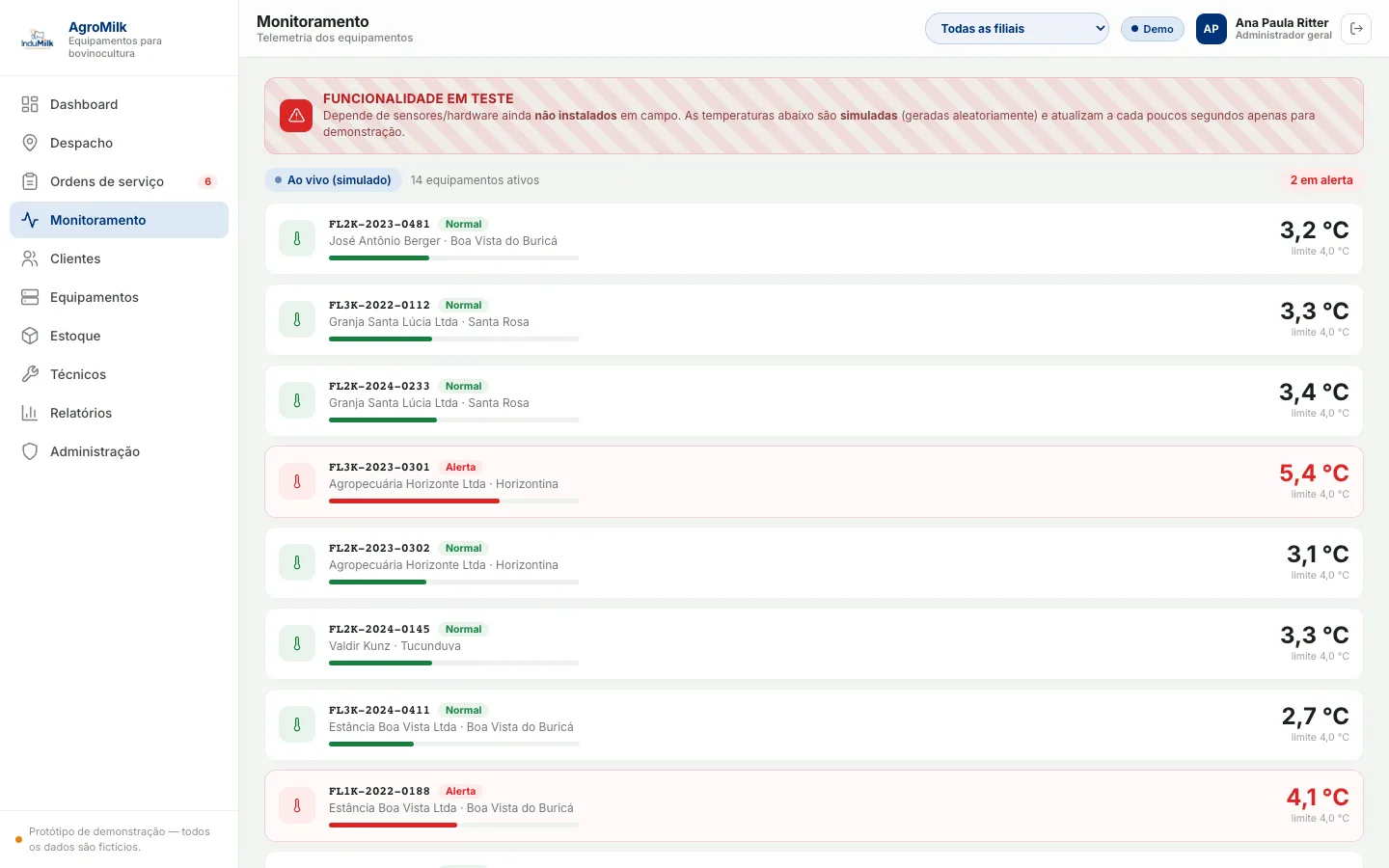The width and height of the screenshot is (1389, 868).
Task: Select Equipamentos in the sidebar
Action: [x=119, y=297]
